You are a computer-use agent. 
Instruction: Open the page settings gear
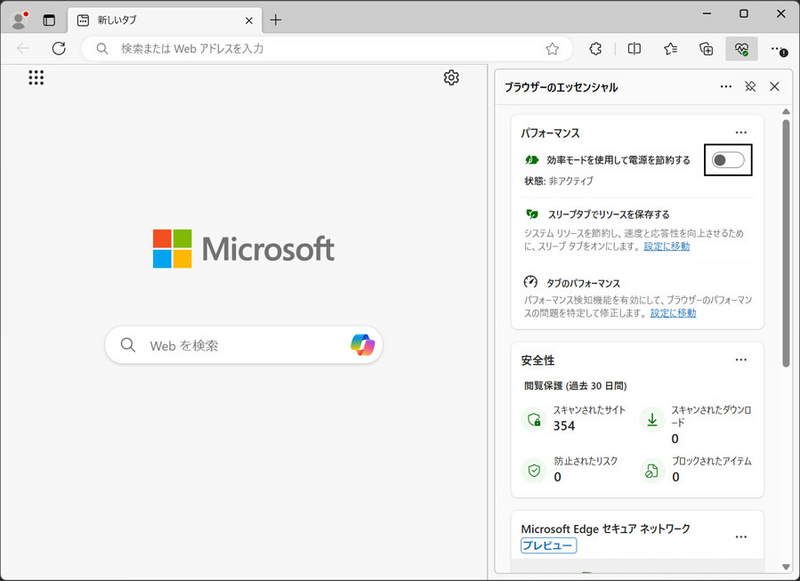point(451,78)
